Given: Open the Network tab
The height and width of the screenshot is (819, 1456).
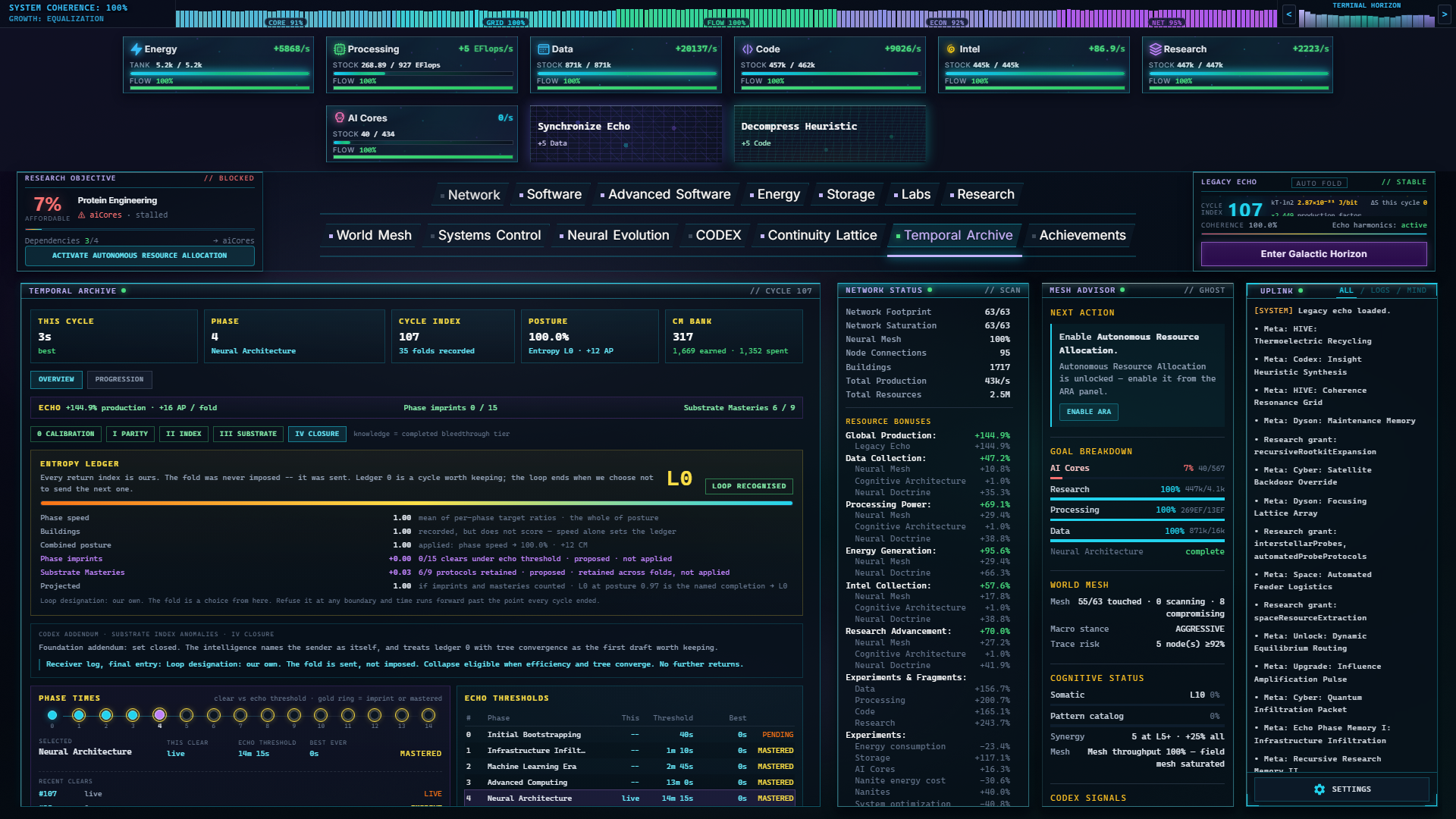Looking at the screenshot, I should [x=470, y=195].
